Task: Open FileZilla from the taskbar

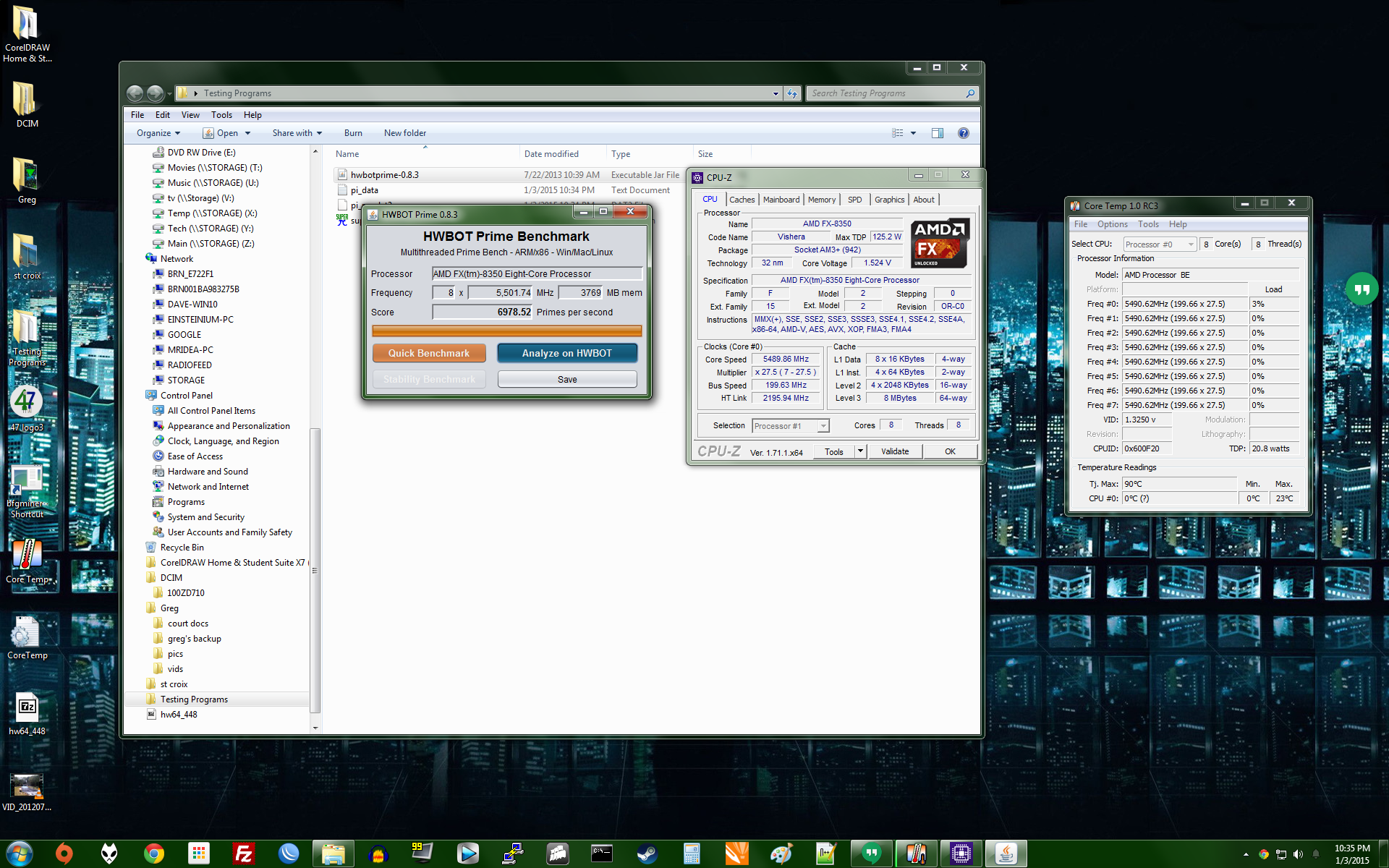Action: (243, 854)
